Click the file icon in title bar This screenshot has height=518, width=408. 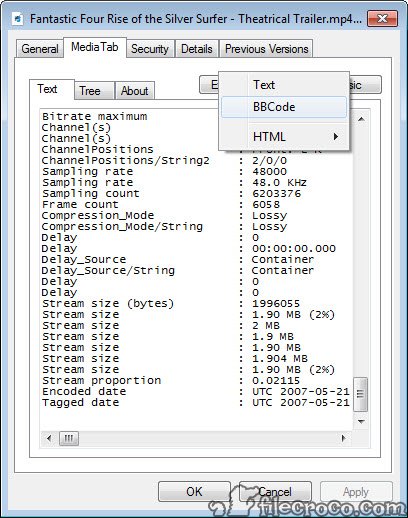click(x=18, y=19)
